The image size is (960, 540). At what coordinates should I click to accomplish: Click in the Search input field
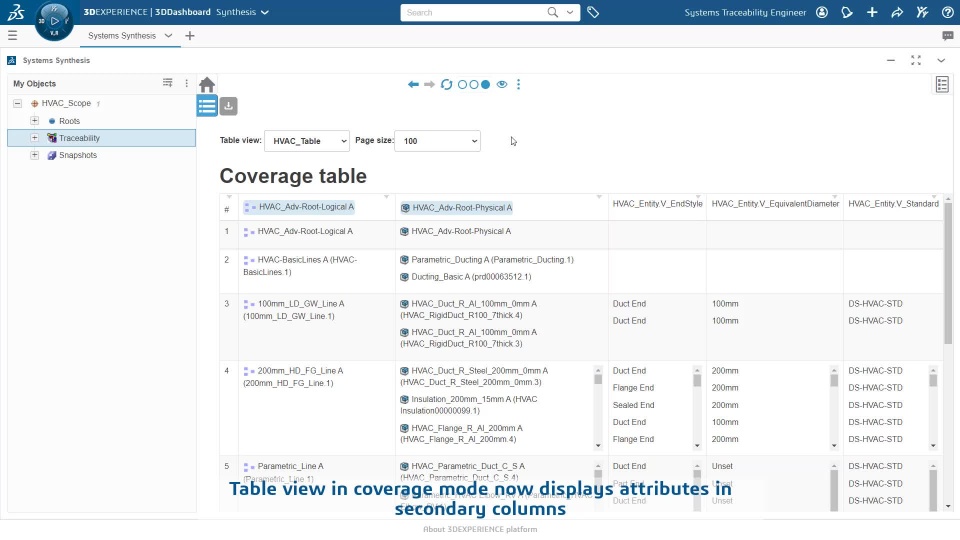[x=474, y=12]
